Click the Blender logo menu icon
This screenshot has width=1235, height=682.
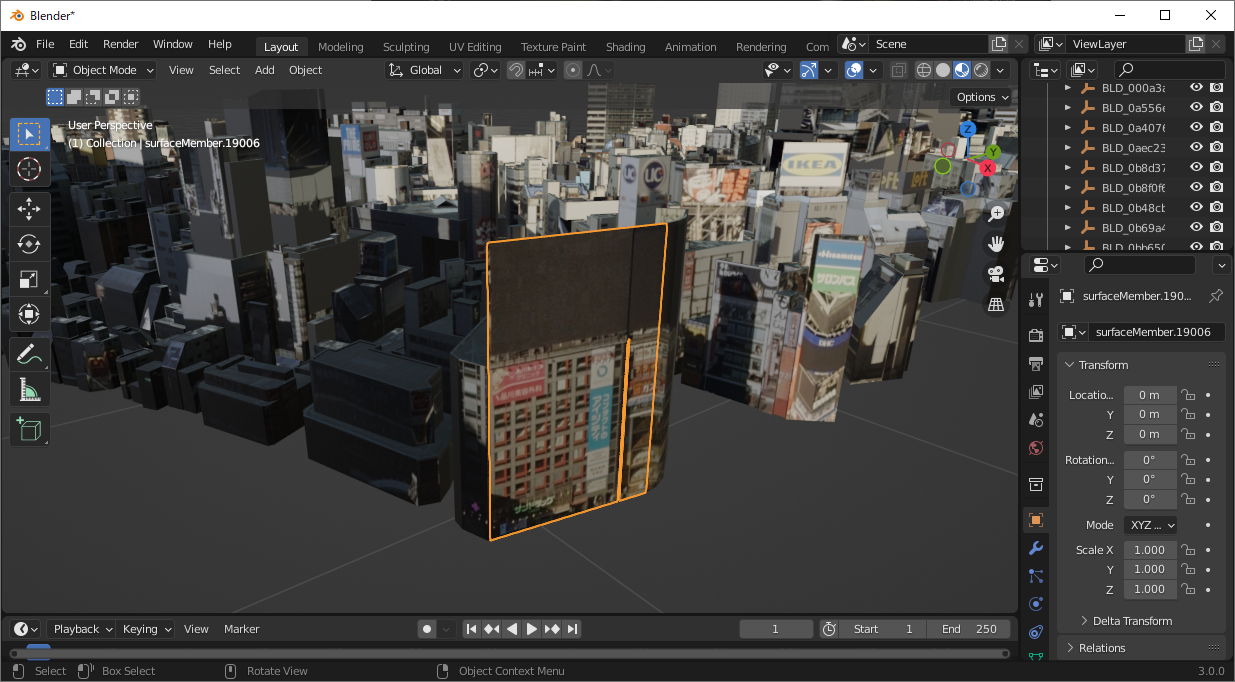[x=18, y=45]
